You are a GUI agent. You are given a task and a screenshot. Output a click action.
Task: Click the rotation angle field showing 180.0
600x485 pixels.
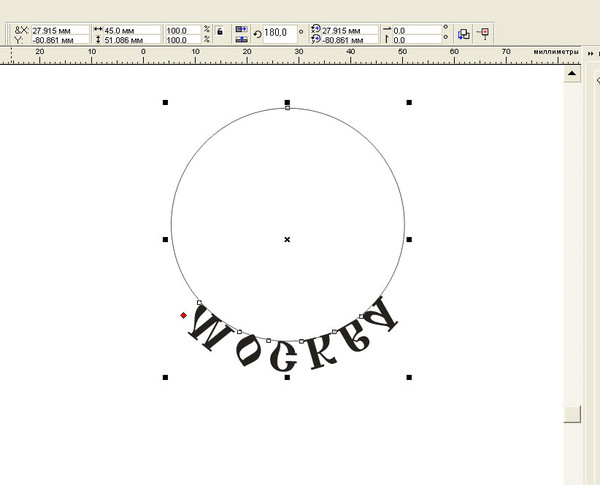280,34
